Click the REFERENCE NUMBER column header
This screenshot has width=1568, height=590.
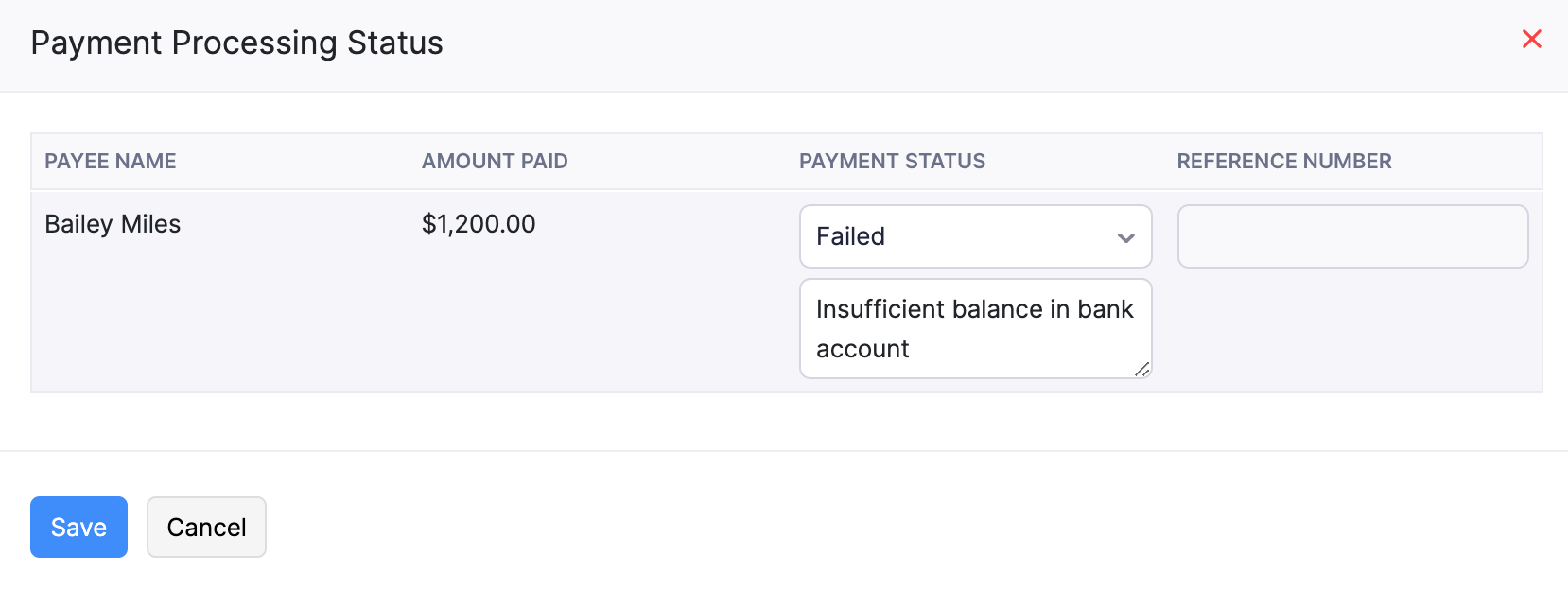tap(1283, 161)
